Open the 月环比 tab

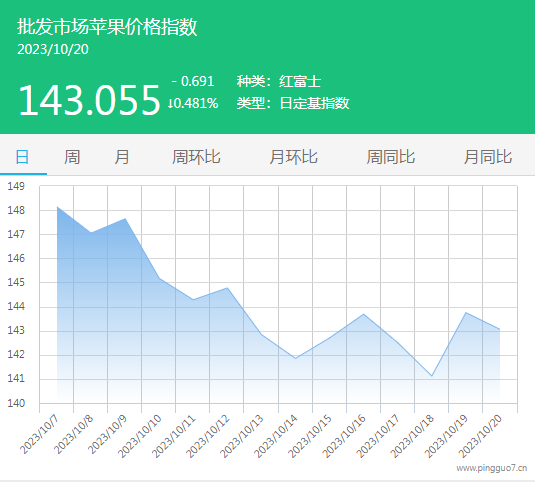(x=293, y=157)
